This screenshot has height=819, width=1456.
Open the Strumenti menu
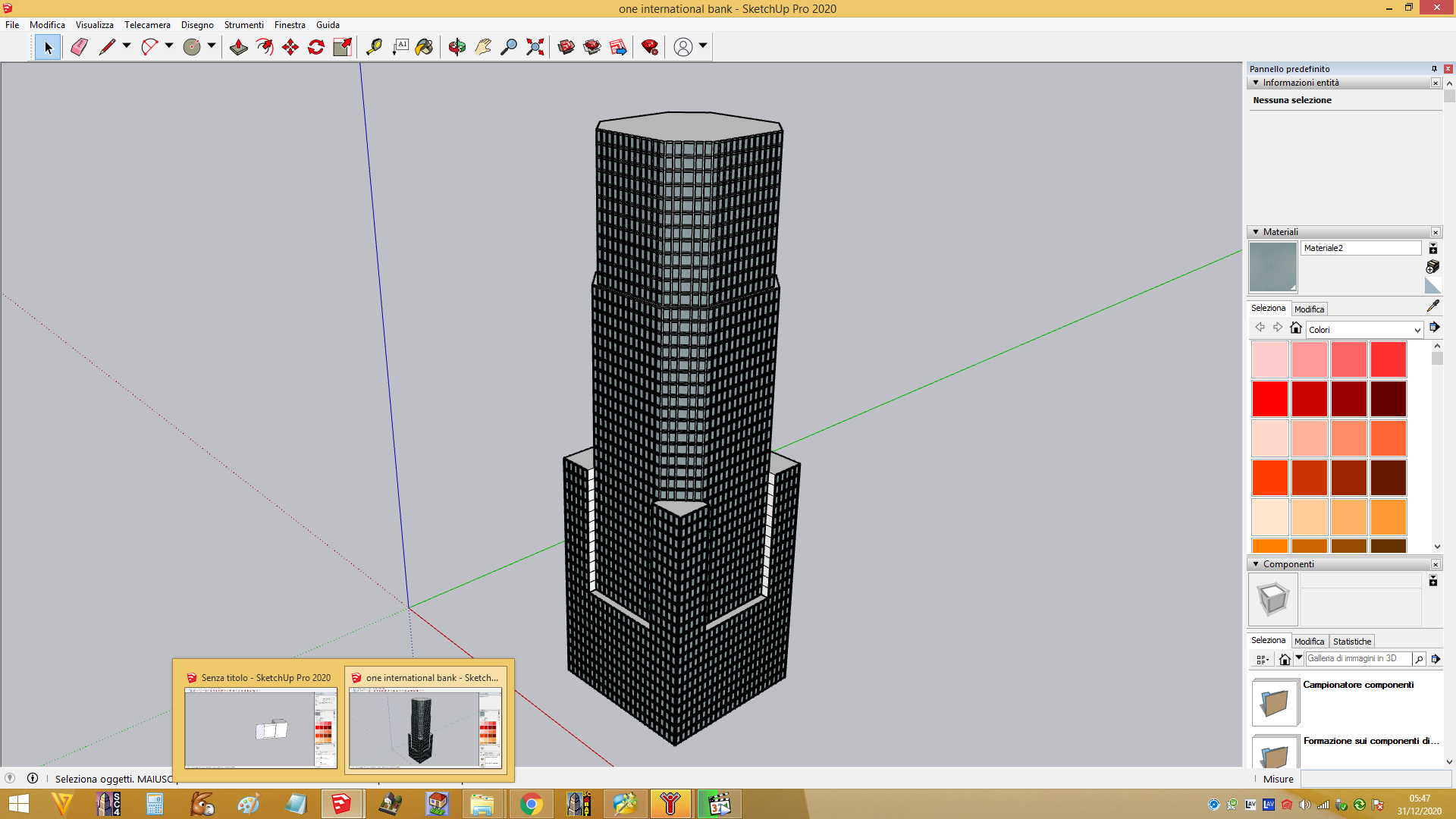click(x=243, y=25)
